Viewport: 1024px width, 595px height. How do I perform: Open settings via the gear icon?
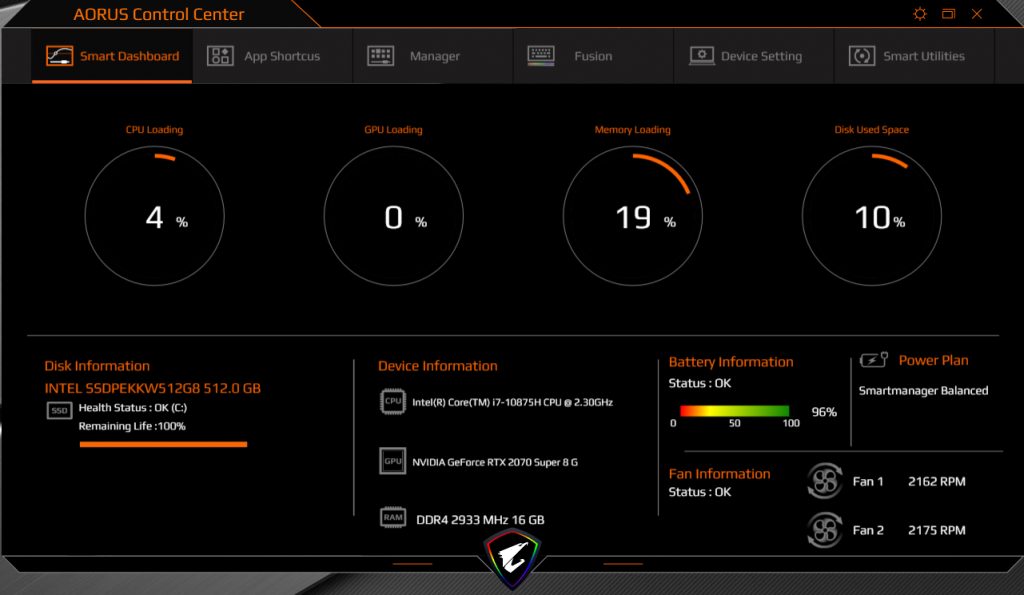[x=920, y=14]
